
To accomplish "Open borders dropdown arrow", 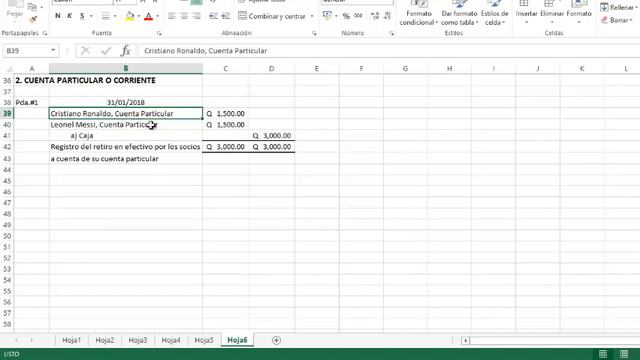I will (x=115, y=16).
